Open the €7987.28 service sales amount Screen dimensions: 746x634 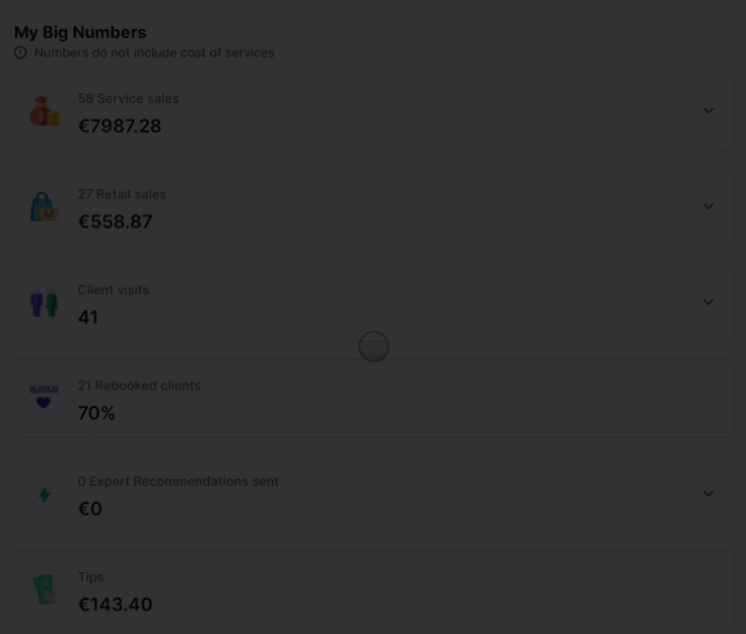[119, 126]
